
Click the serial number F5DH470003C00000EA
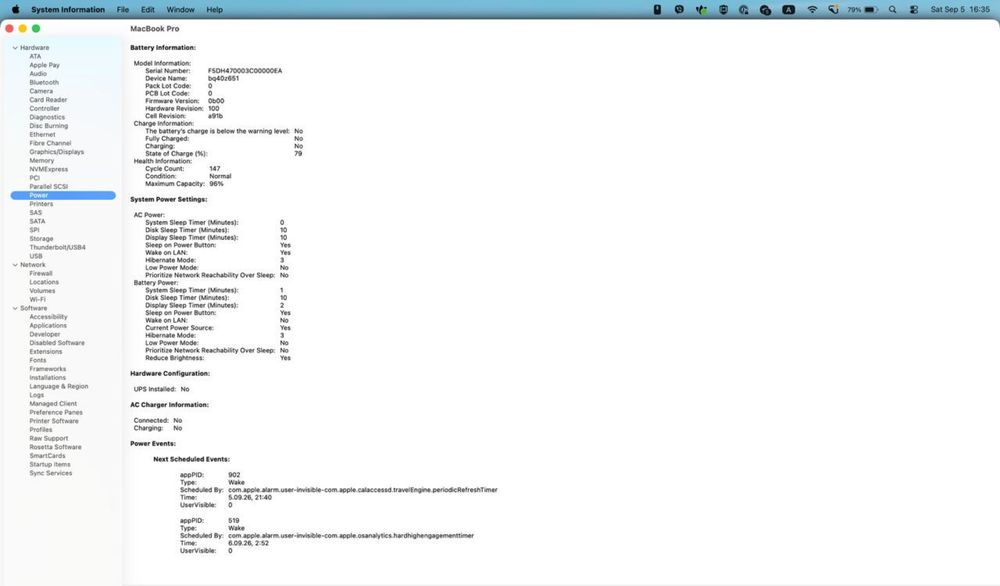click(245, 71)
